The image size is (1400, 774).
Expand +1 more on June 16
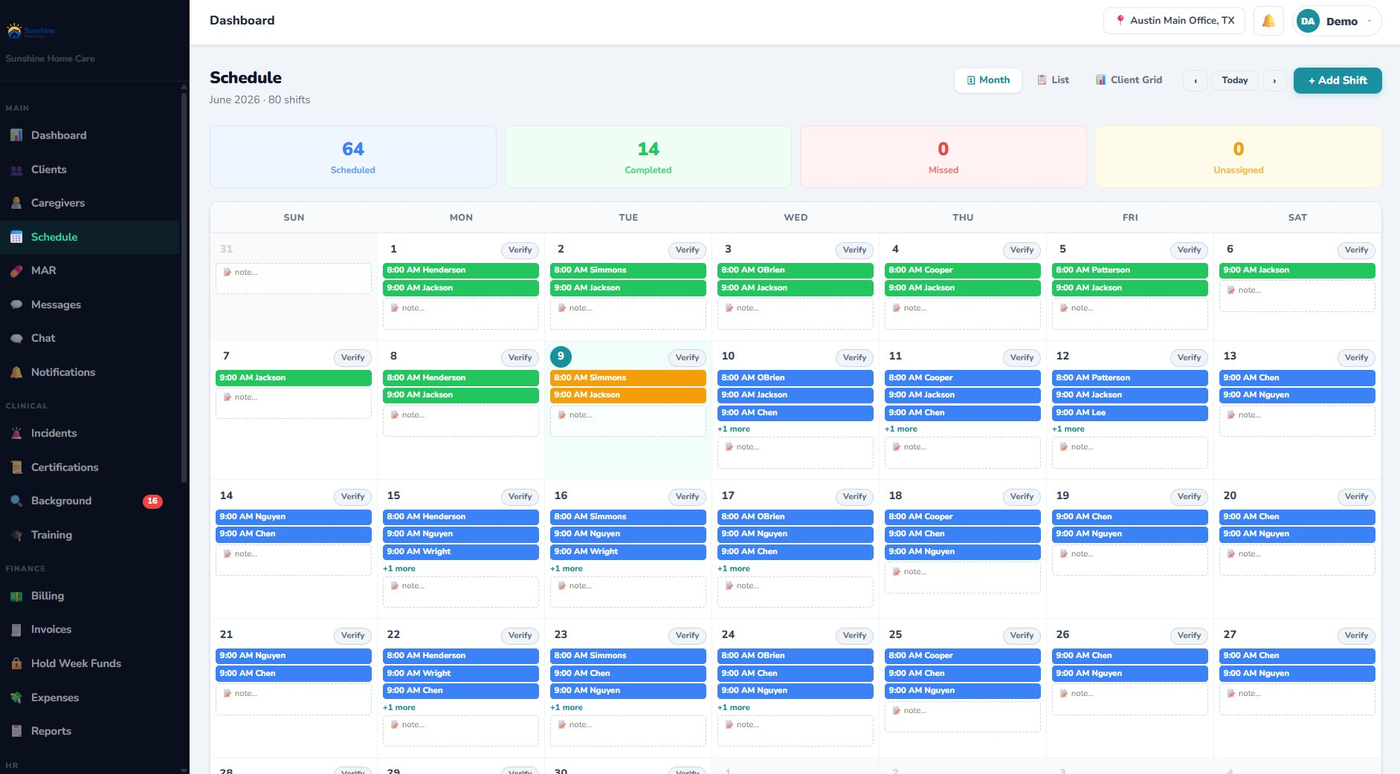coord(566,568)
